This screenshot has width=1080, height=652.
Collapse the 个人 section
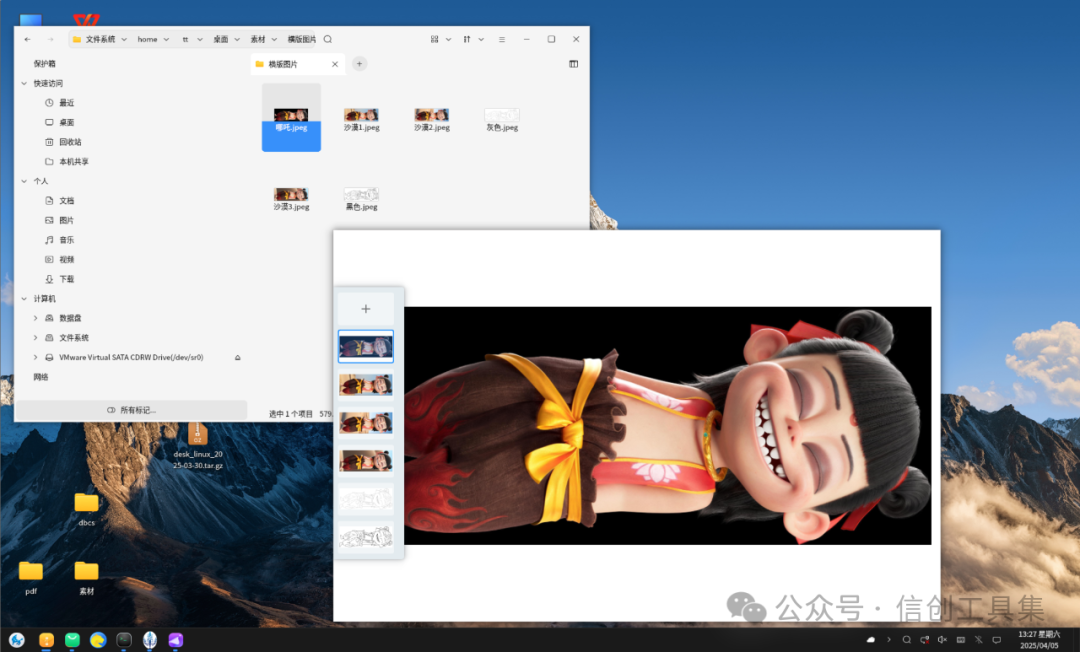(24, 181)
